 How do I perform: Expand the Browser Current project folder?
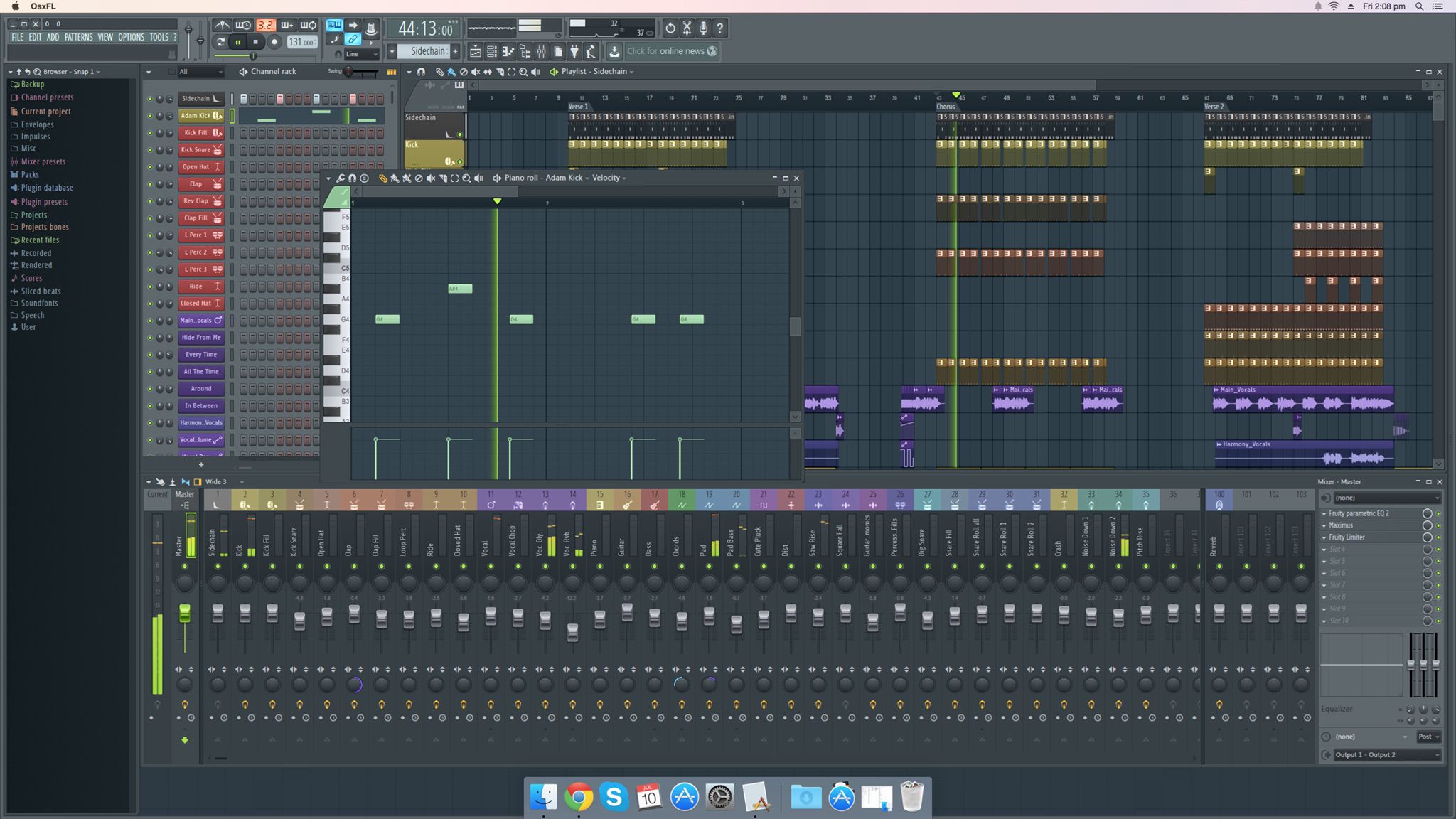[46, 110]
